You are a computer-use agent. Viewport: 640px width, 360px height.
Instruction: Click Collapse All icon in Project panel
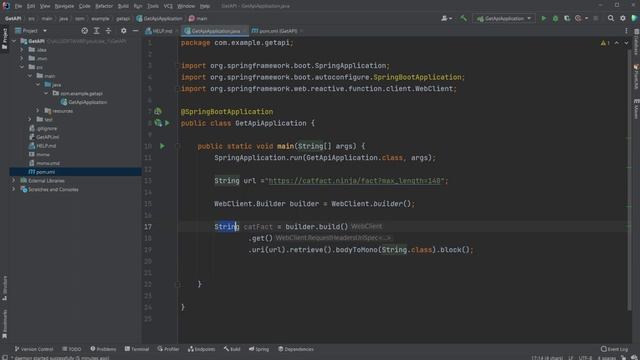click(108, 31)
